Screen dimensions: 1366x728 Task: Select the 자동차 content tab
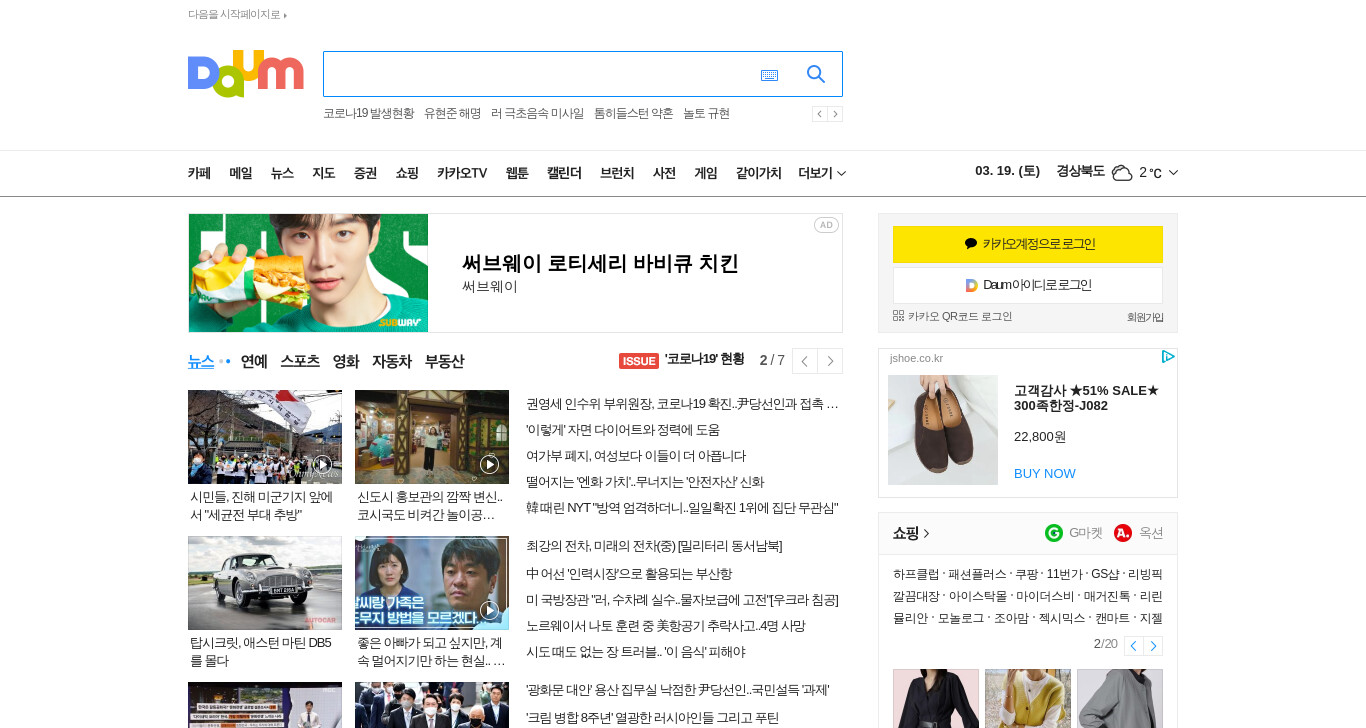pos(392,361)
